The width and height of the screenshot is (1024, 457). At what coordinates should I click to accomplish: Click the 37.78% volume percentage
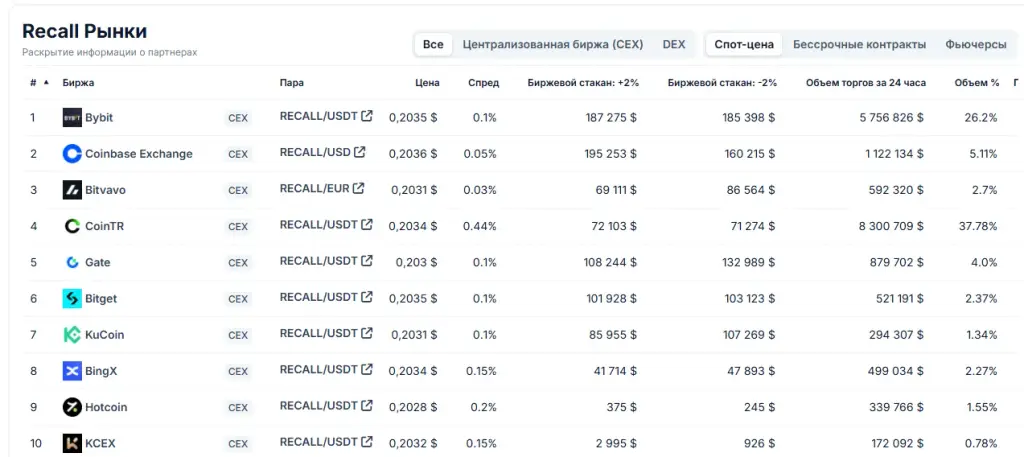click(x=978, y=227)
